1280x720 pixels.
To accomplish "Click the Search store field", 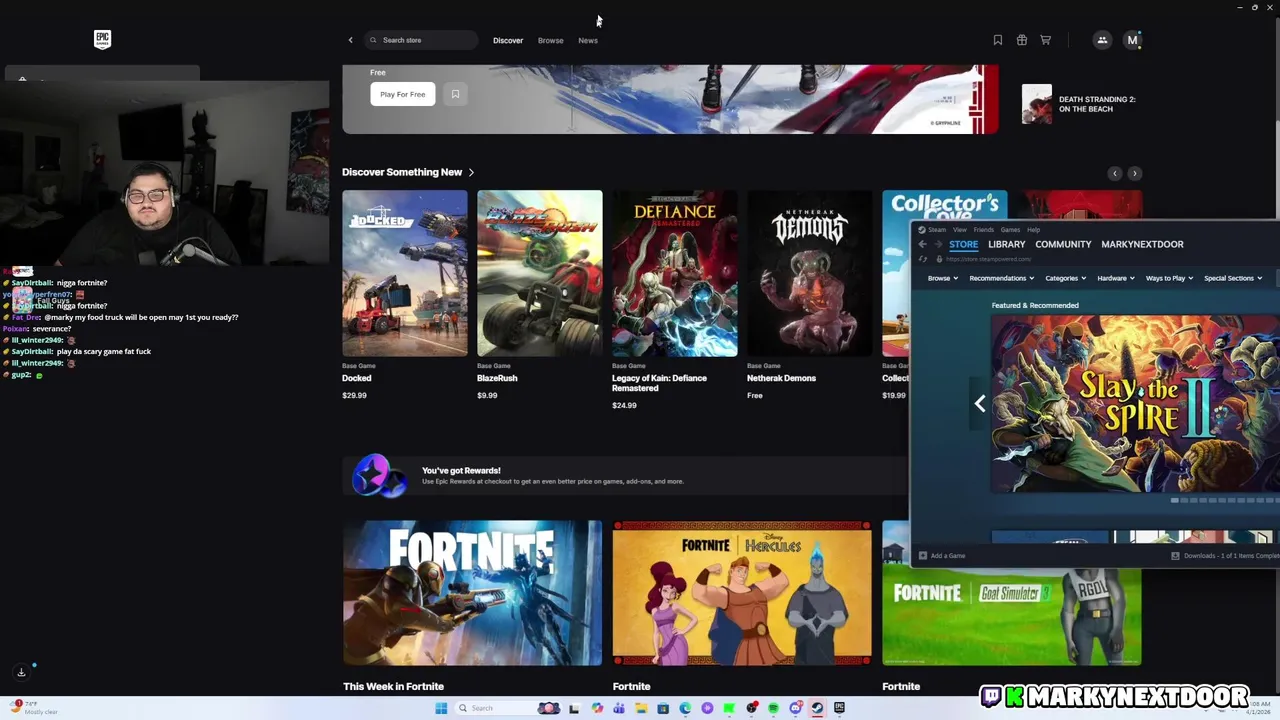I will pyautogui.click(x=421, y=40).
